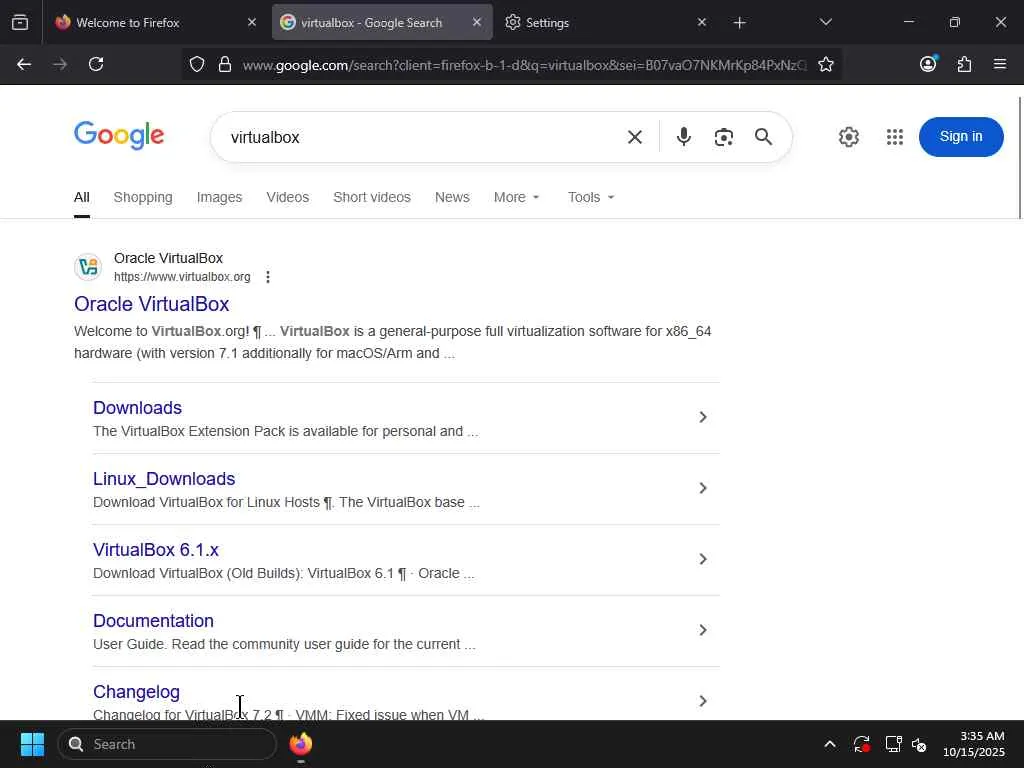This screenshot has height=768, width=1024.
Task: Close the virtualbox Google Search tab
Action: click(477, 22)
